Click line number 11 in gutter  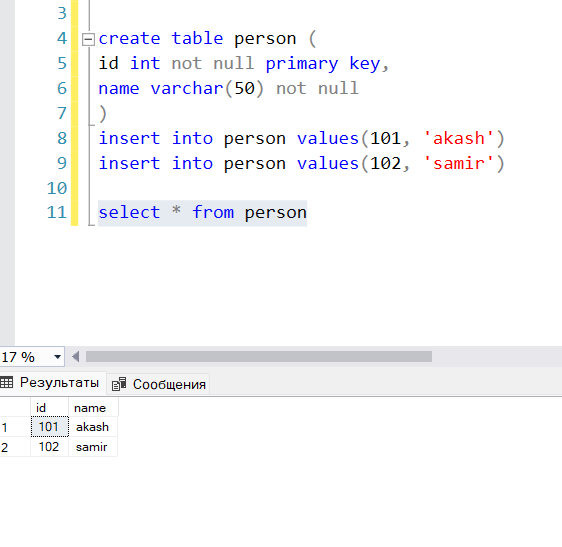(57, 213)
